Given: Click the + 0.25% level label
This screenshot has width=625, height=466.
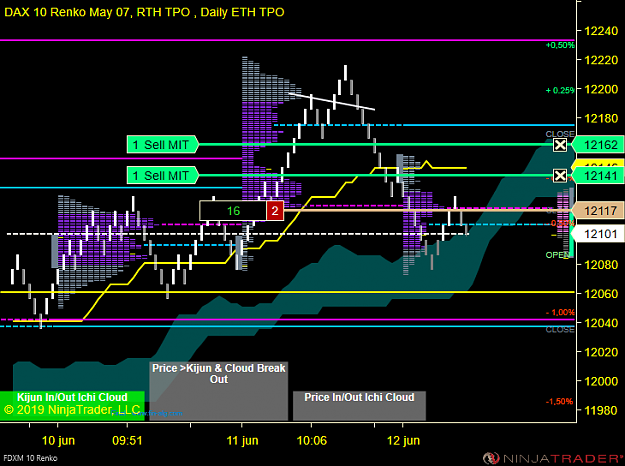Looking at the screenshot, I should coord(560,90).
